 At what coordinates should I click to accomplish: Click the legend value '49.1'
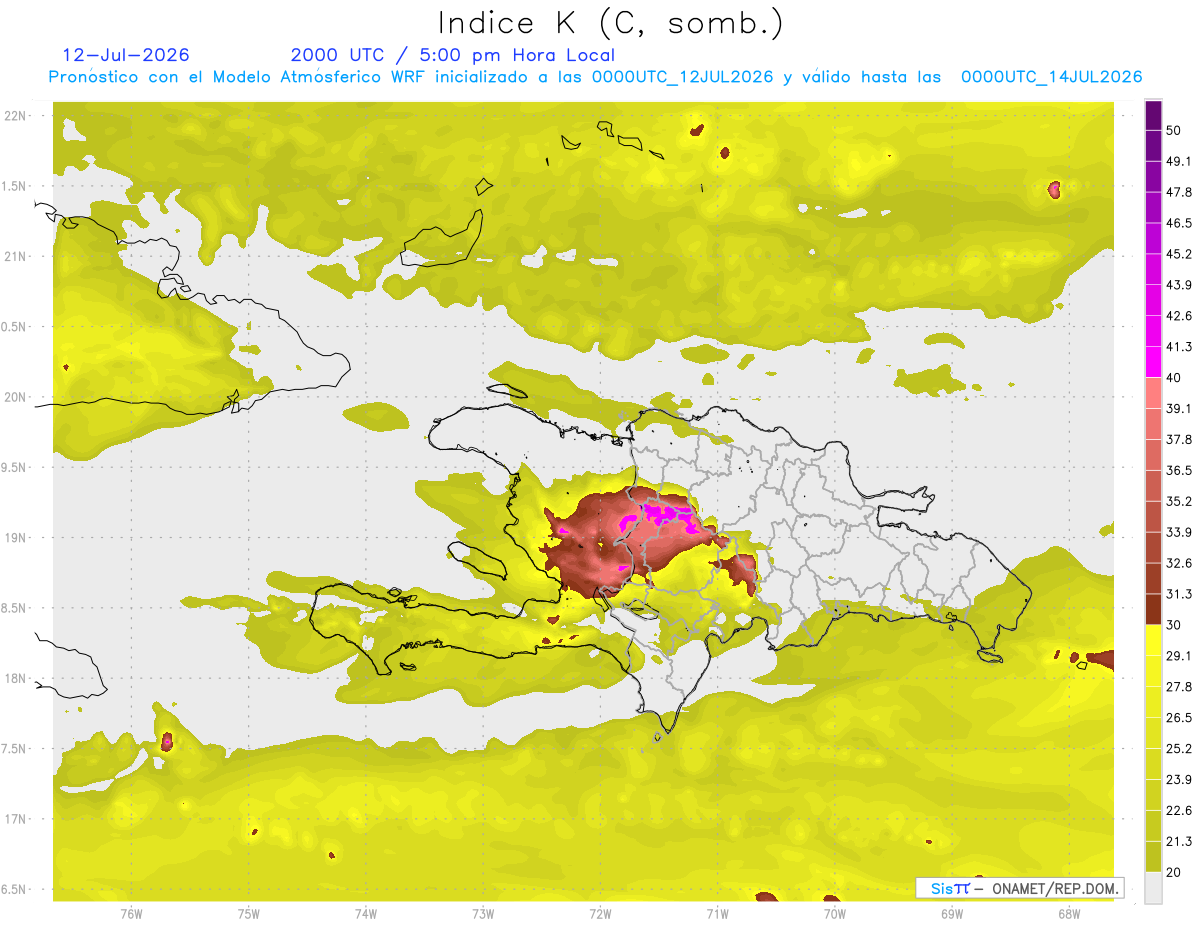click(x=1179, y=161)
